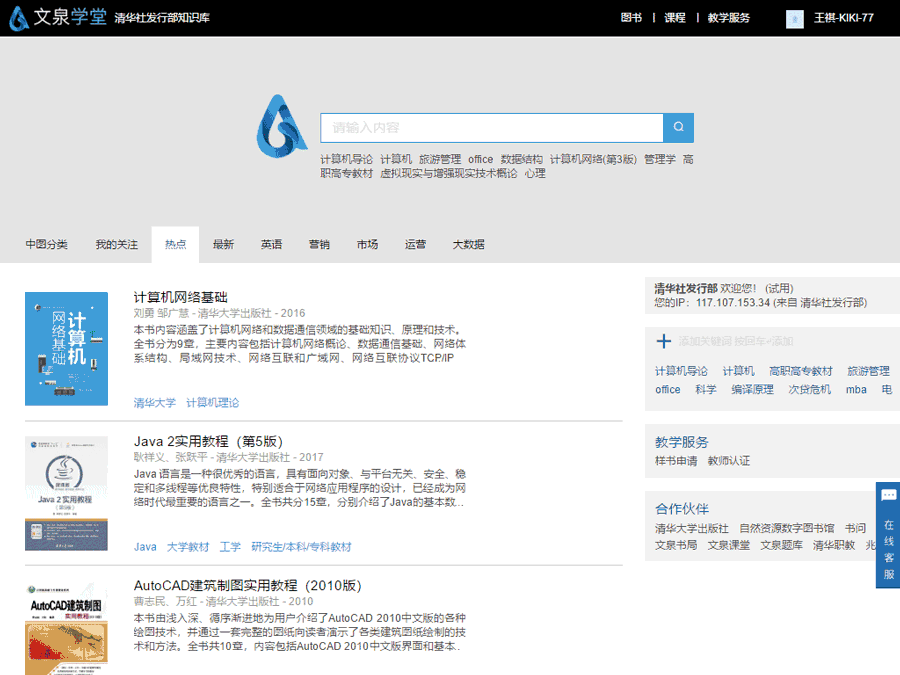Switch to the 运营 tab
Image resolution: width=900 pixels, height=675 pixels.
click(x=415, y=245)
